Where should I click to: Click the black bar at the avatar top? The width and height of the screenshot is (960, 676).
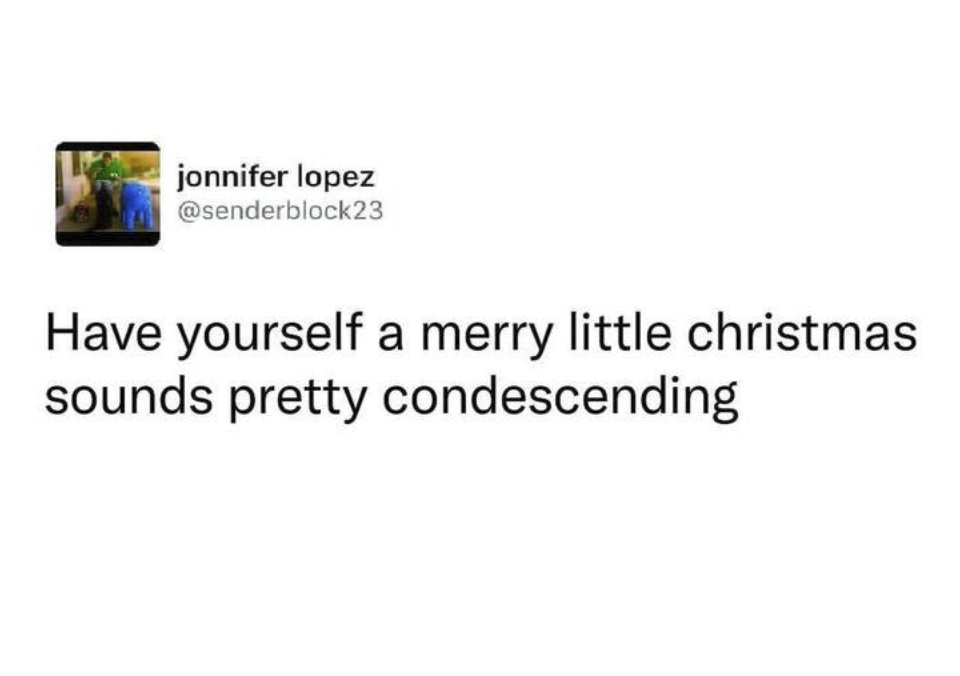tap(107, 147)
